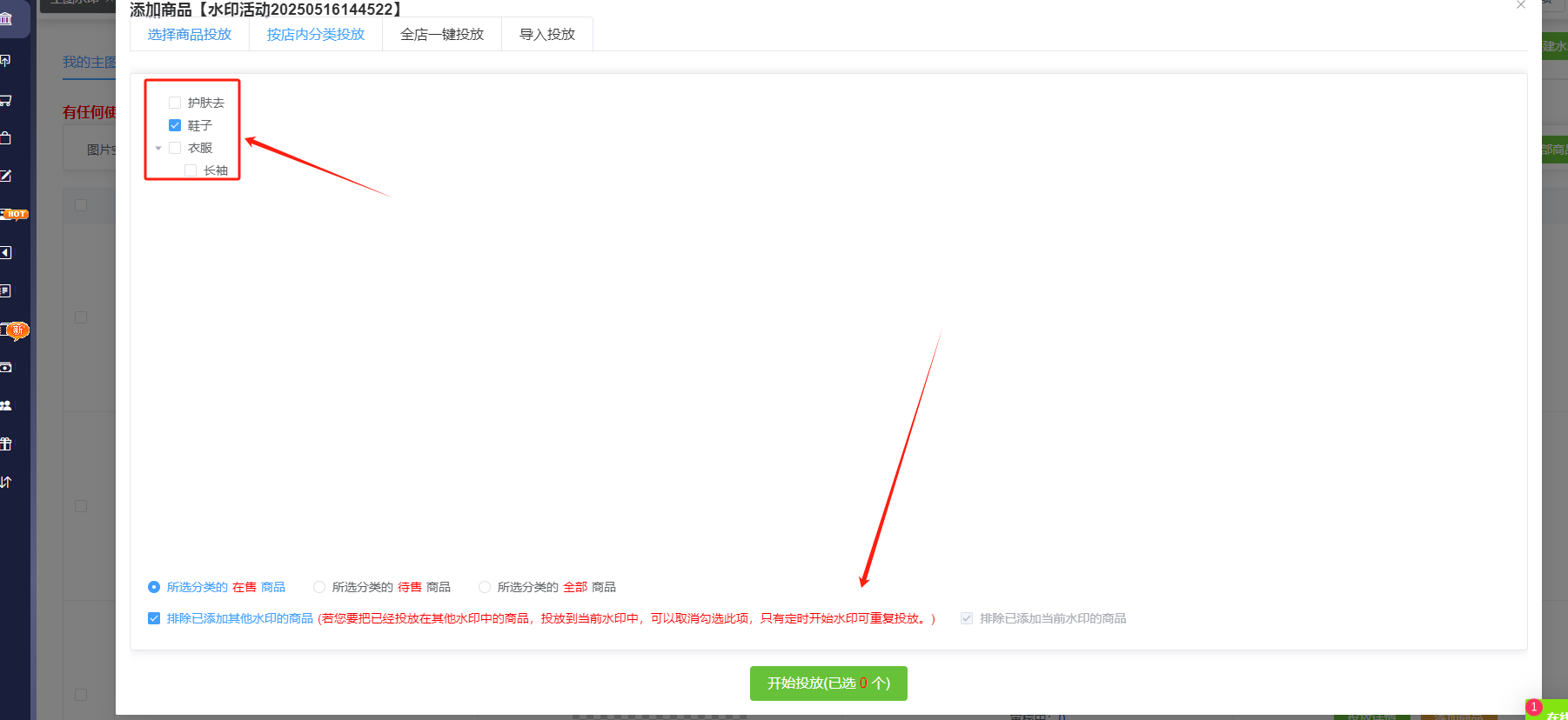Uncheck 排除已添加其他水印的商品 checkbox
Image resolution: width=1568 pixels, height=720 pixels.
pyautogui.click(x=154, y=618)
